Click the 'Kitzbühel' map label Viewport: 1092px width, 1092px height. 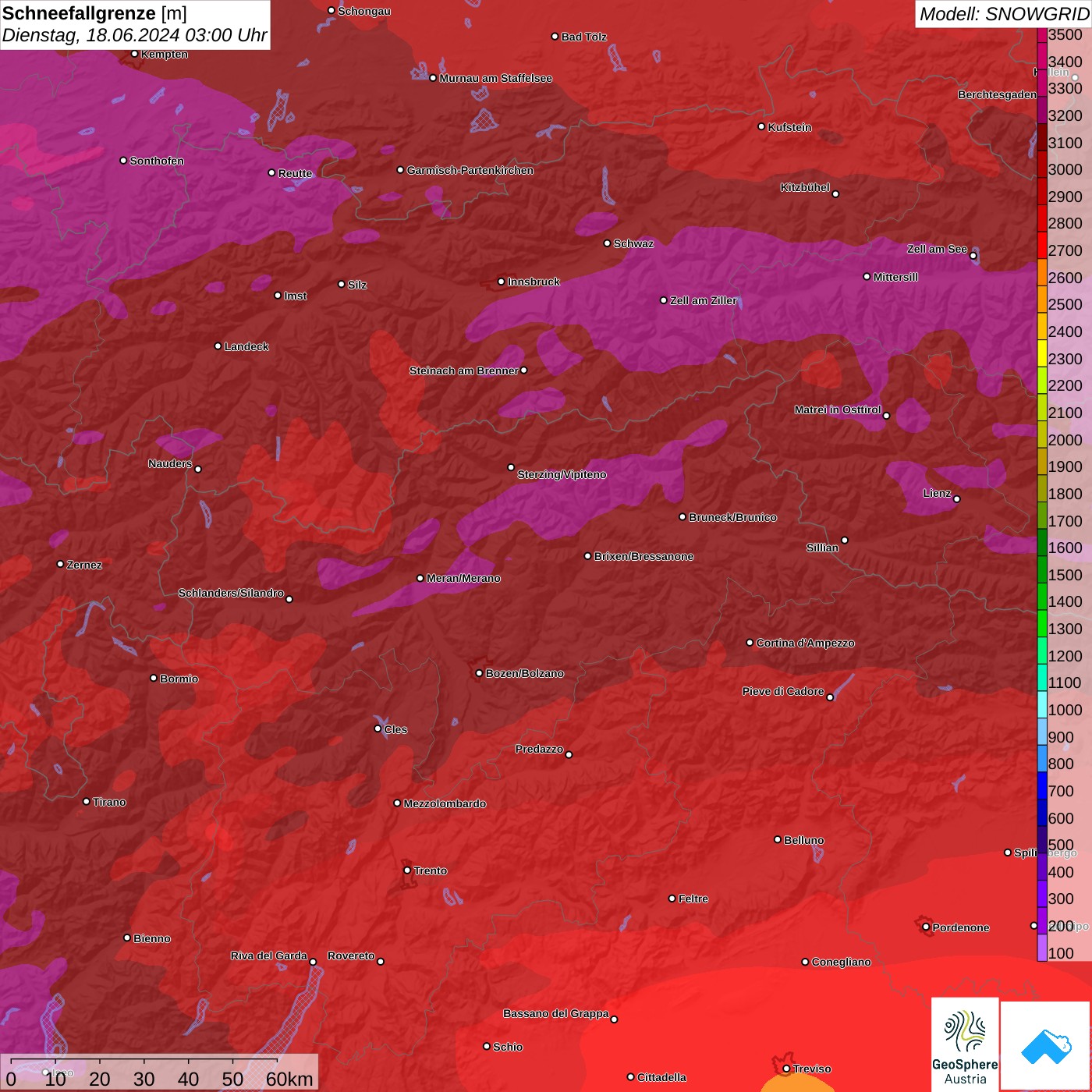[805, 187]
